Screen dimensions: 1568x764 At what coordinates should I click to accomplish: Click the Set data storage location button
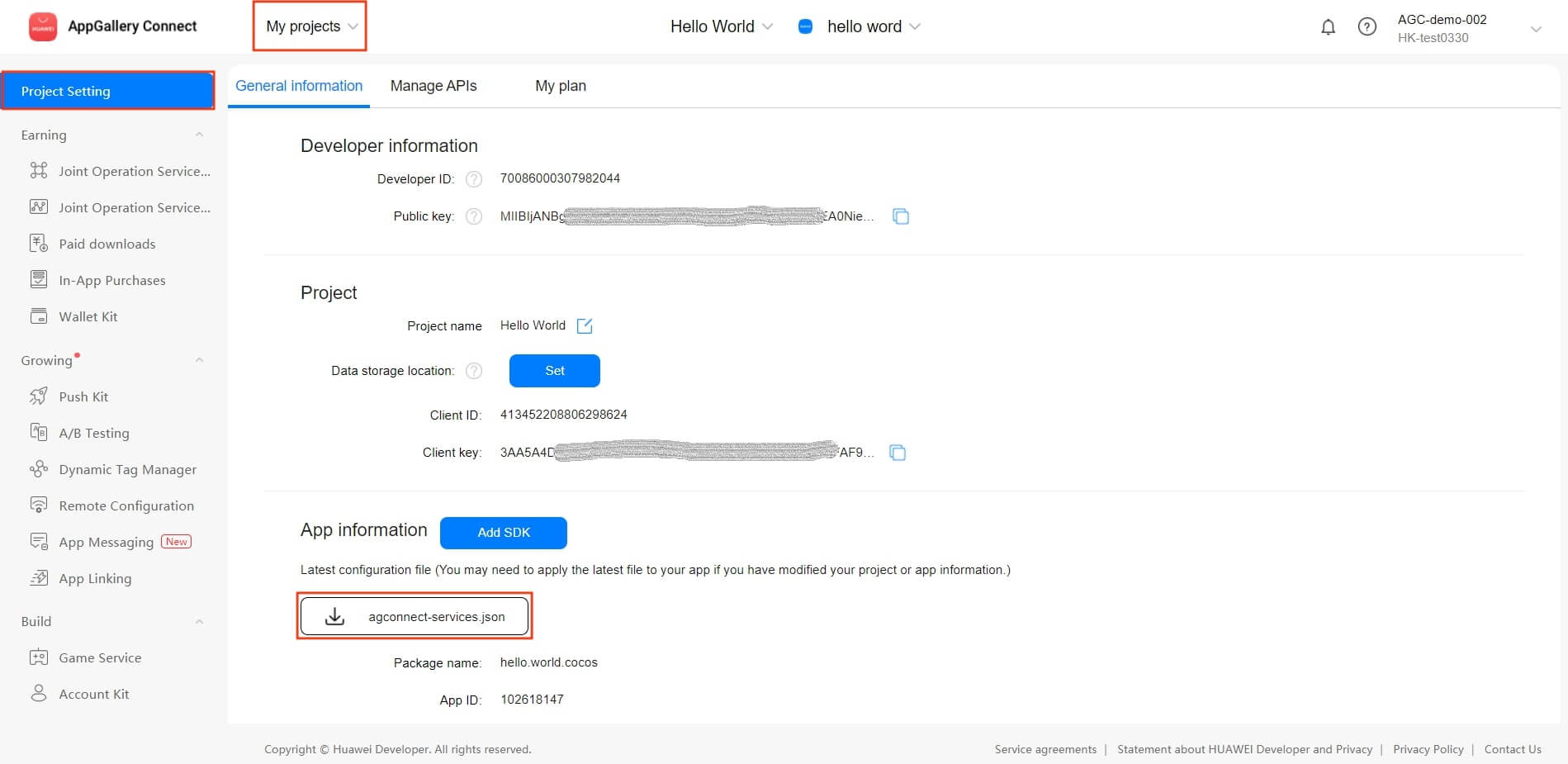555,371
